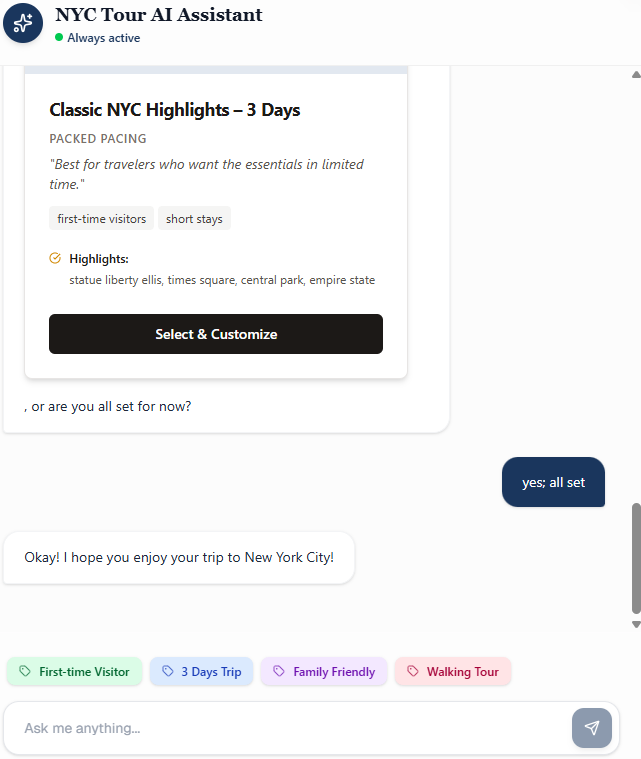
Task: Choose the First-time Visitor suggestion chip
Action: [75, 672]
